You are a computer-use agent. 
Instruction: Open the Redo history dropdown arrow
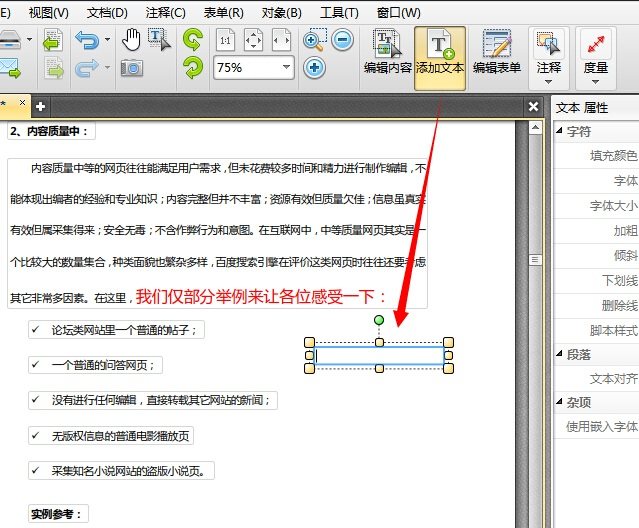coord(108,67)
